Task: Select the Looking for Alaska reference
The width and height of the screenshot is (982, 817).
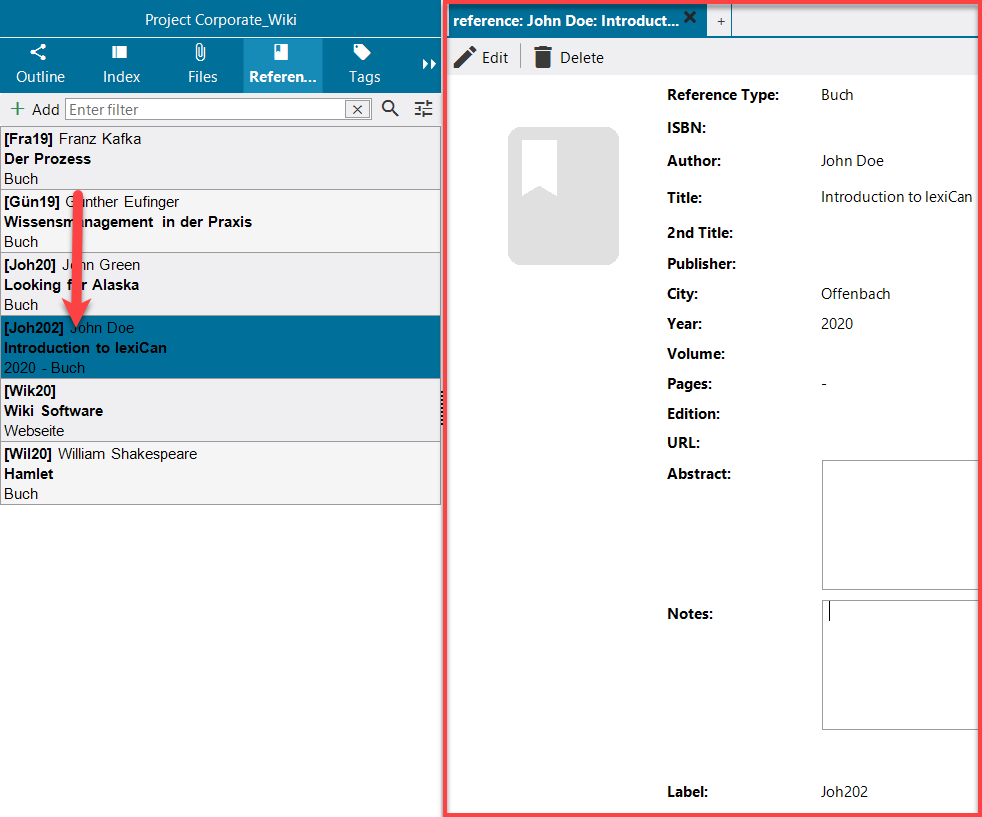Action: (220, 284)
